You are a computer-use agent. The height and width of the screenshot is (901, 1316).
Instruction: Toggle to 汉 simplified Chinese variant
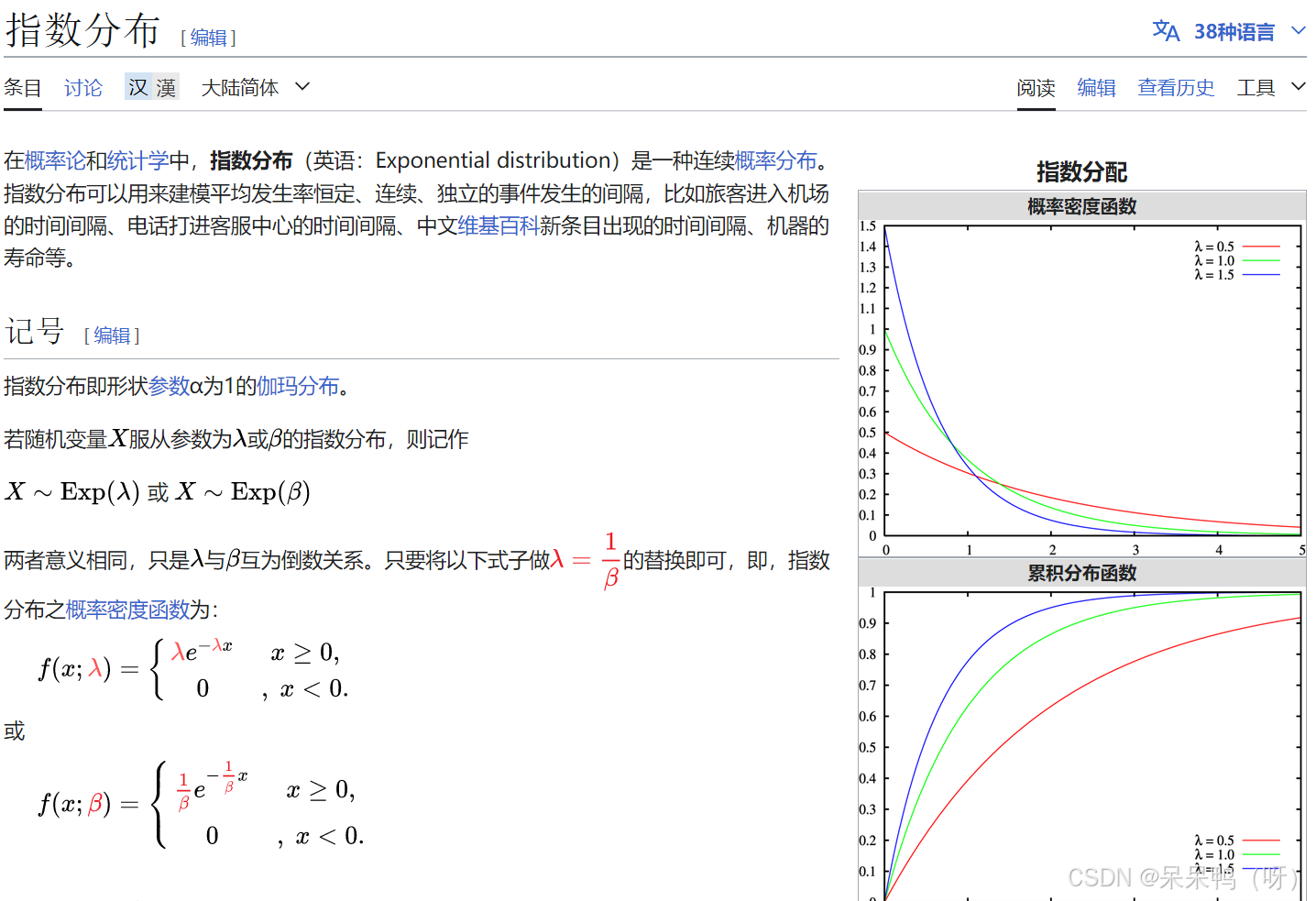137,86
